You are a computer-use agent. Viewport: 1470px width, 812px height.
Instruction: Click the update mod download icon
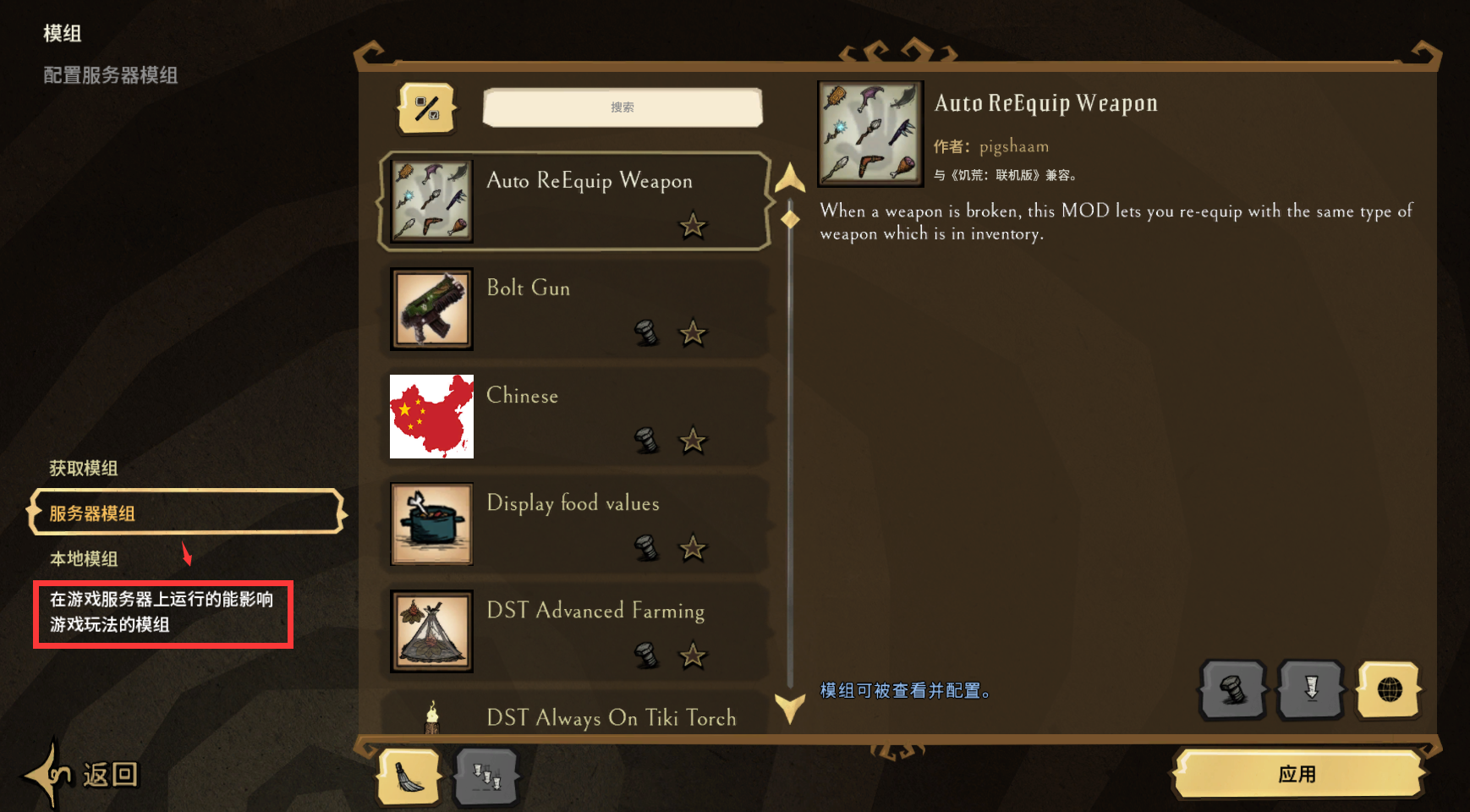tap(1311, 690)
